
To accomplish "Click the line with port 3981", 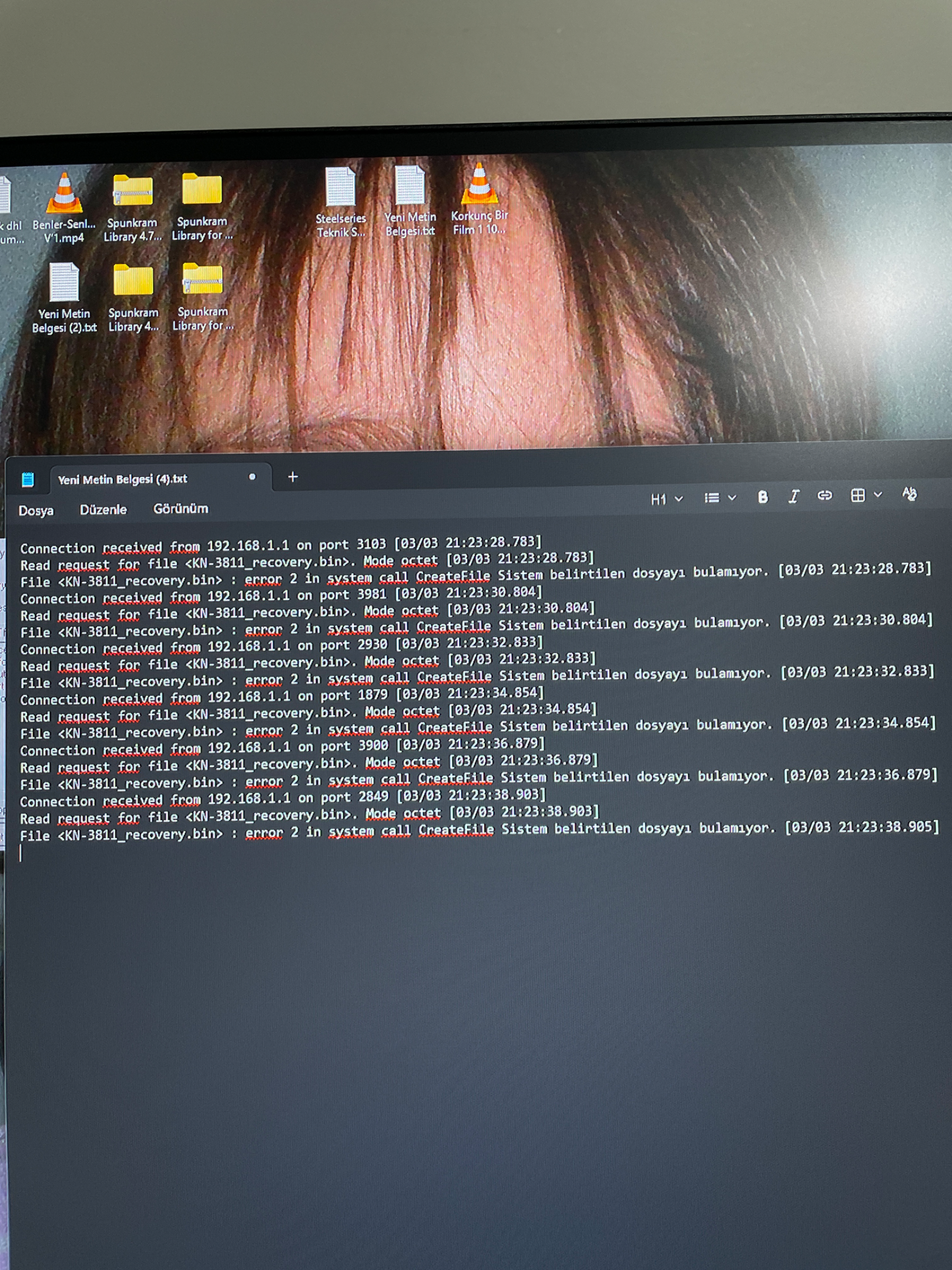I will pyautogui.click(x=281, y=595).
